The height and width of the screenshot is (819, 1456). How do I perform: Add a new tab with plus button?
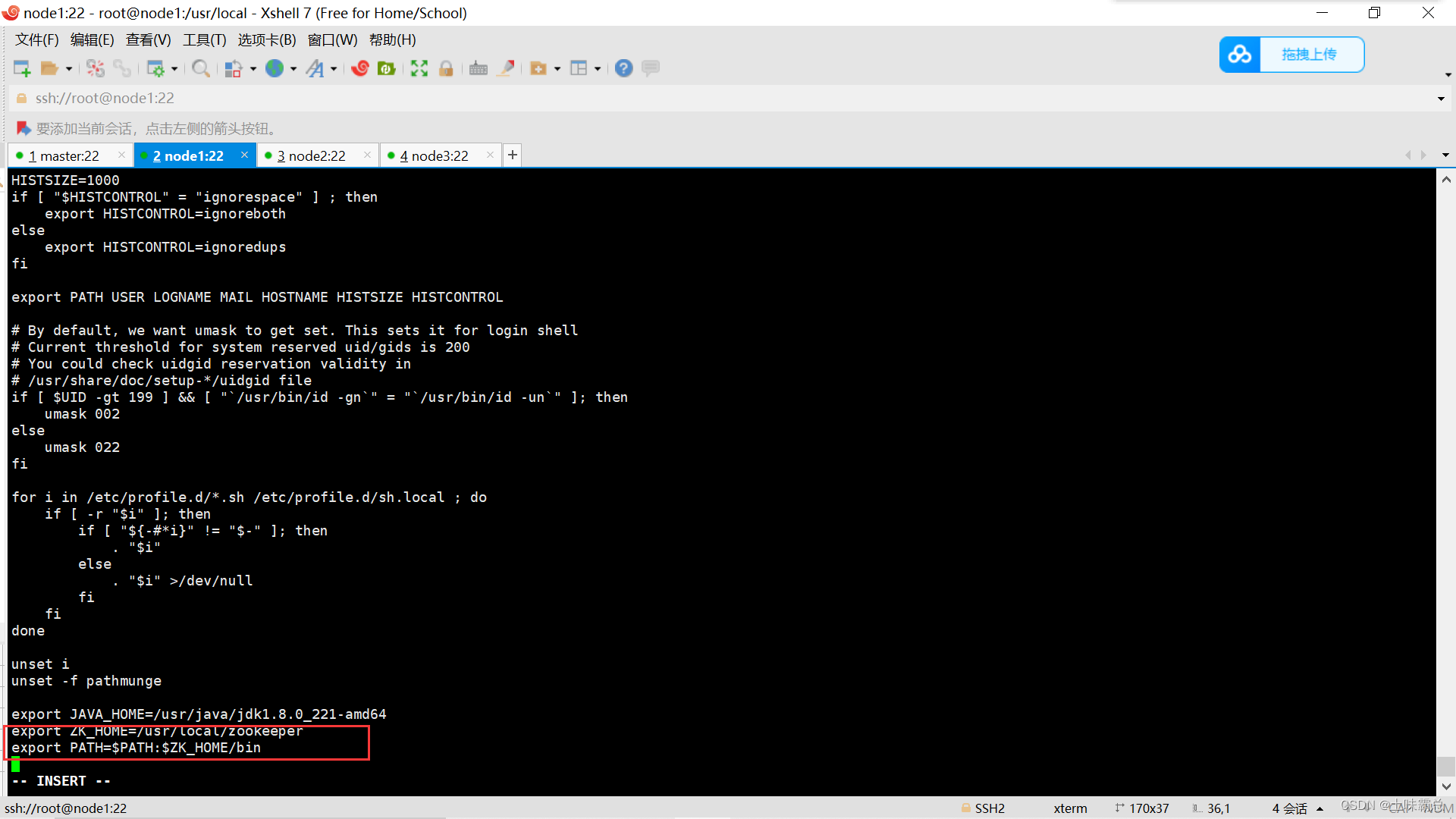click(513, 155)
